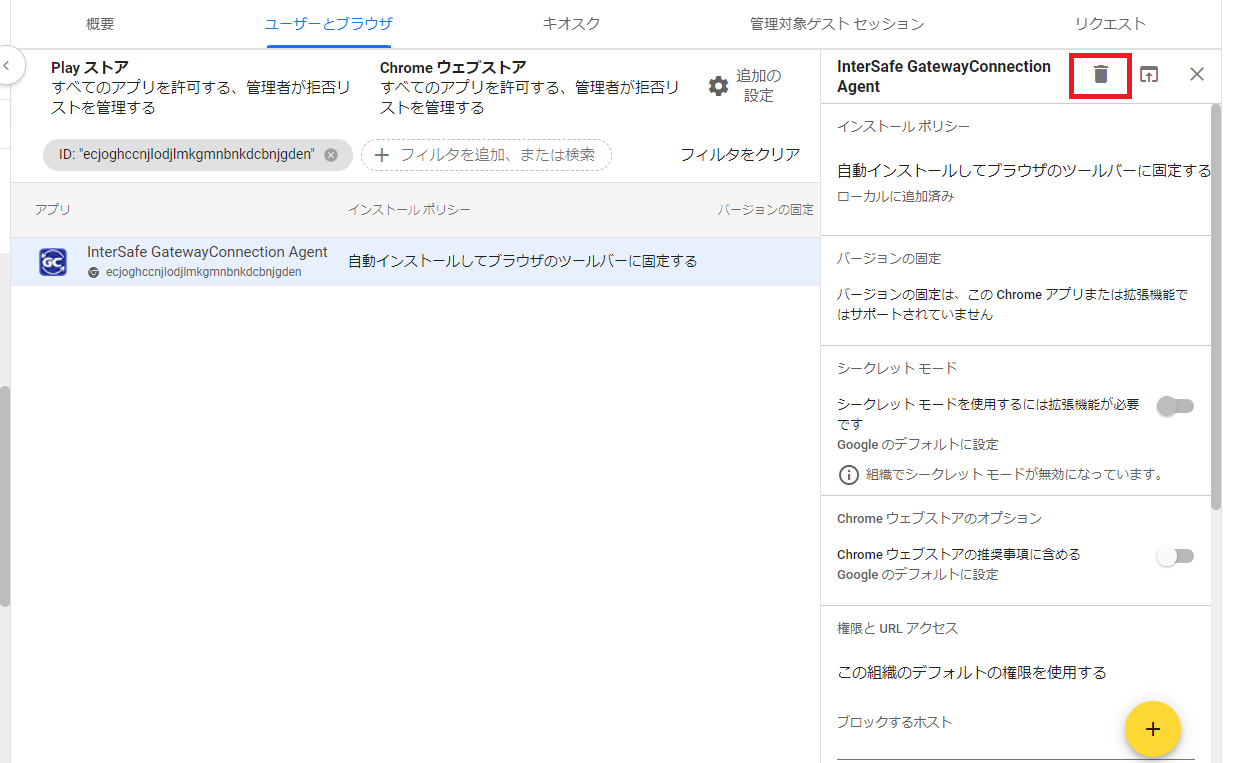Click the app ID text under InterSafe row
Viewport: 1249px width, 763px height.
coord(203,272)
